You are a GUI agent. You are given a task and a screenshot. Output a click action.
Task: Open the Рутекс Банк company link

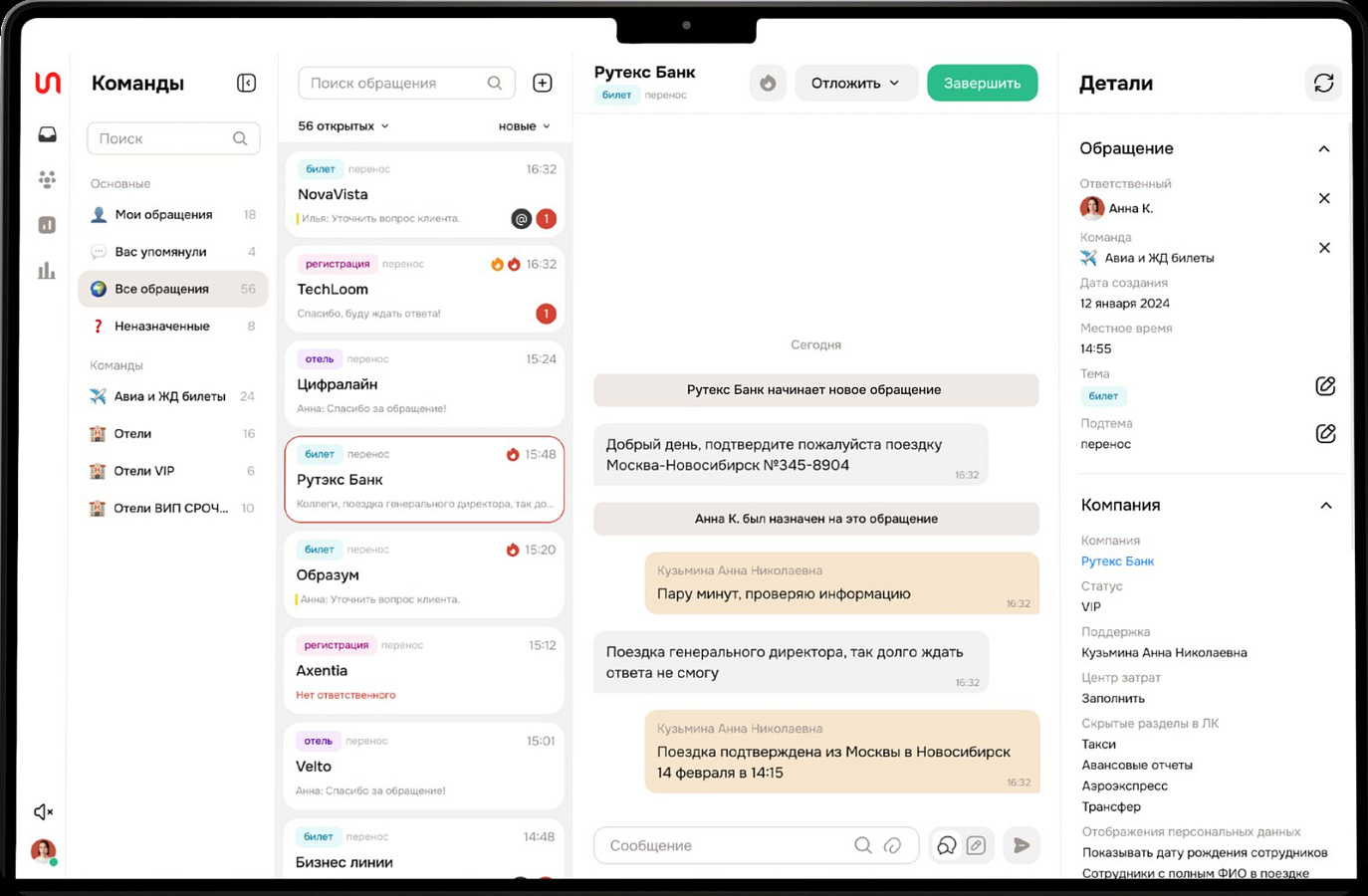pos(1117,561)
